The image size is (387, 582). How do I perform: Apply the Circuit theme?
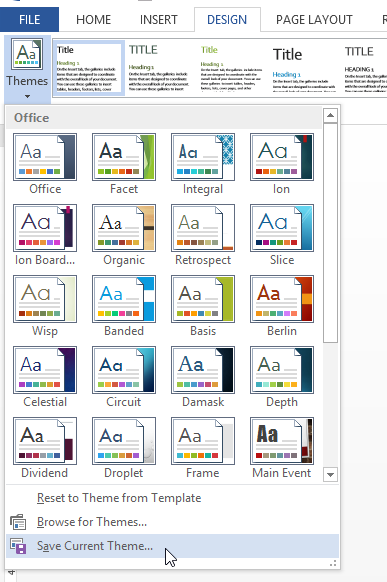[x=124, y=370]
